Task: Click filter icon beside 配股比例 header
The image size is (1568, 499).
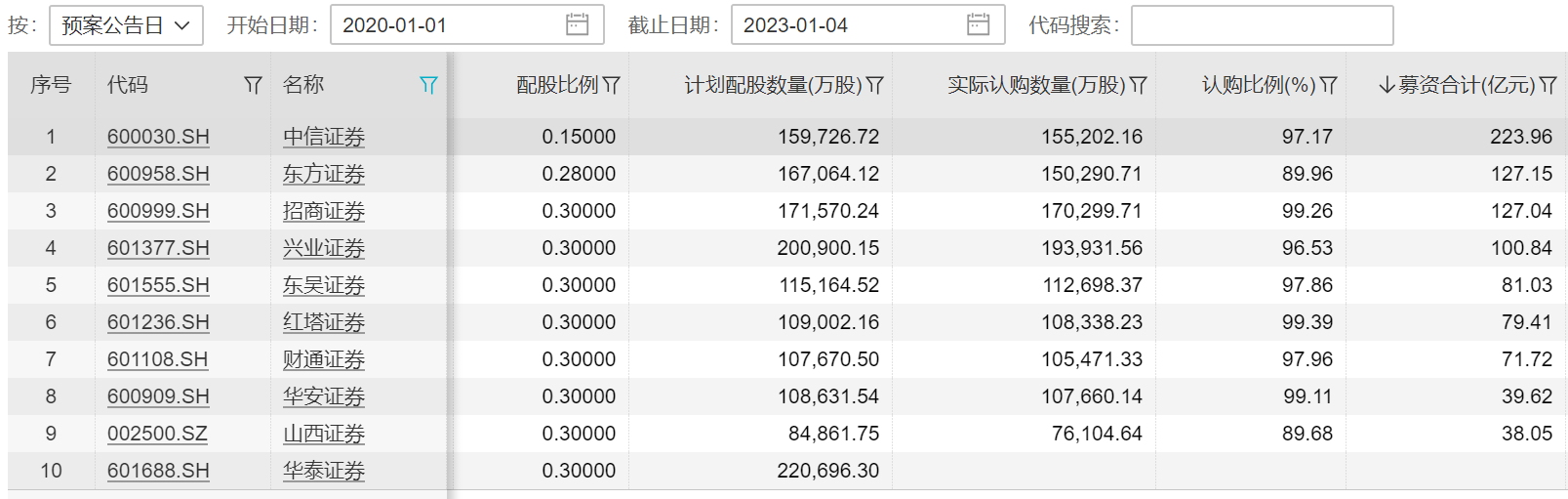Action: [612, 86]
